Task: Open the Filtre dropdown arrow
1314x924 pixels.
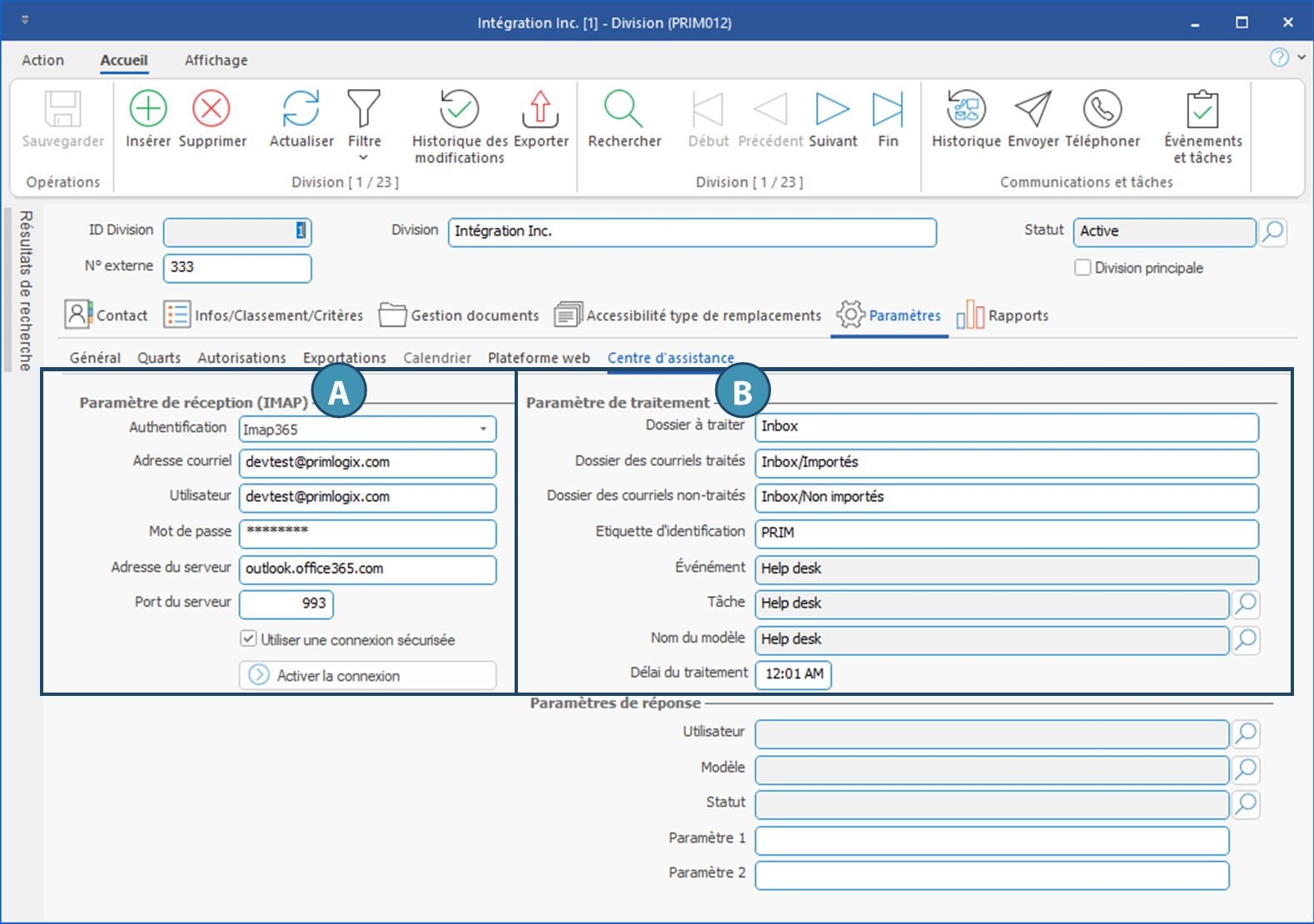Action: click(x=364, y=157)
